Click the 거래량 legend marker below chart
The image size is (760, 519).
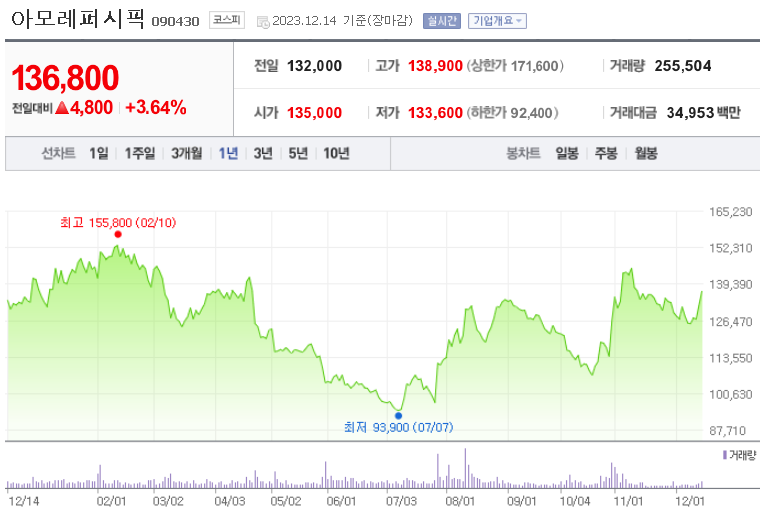(x=725, y=455)
